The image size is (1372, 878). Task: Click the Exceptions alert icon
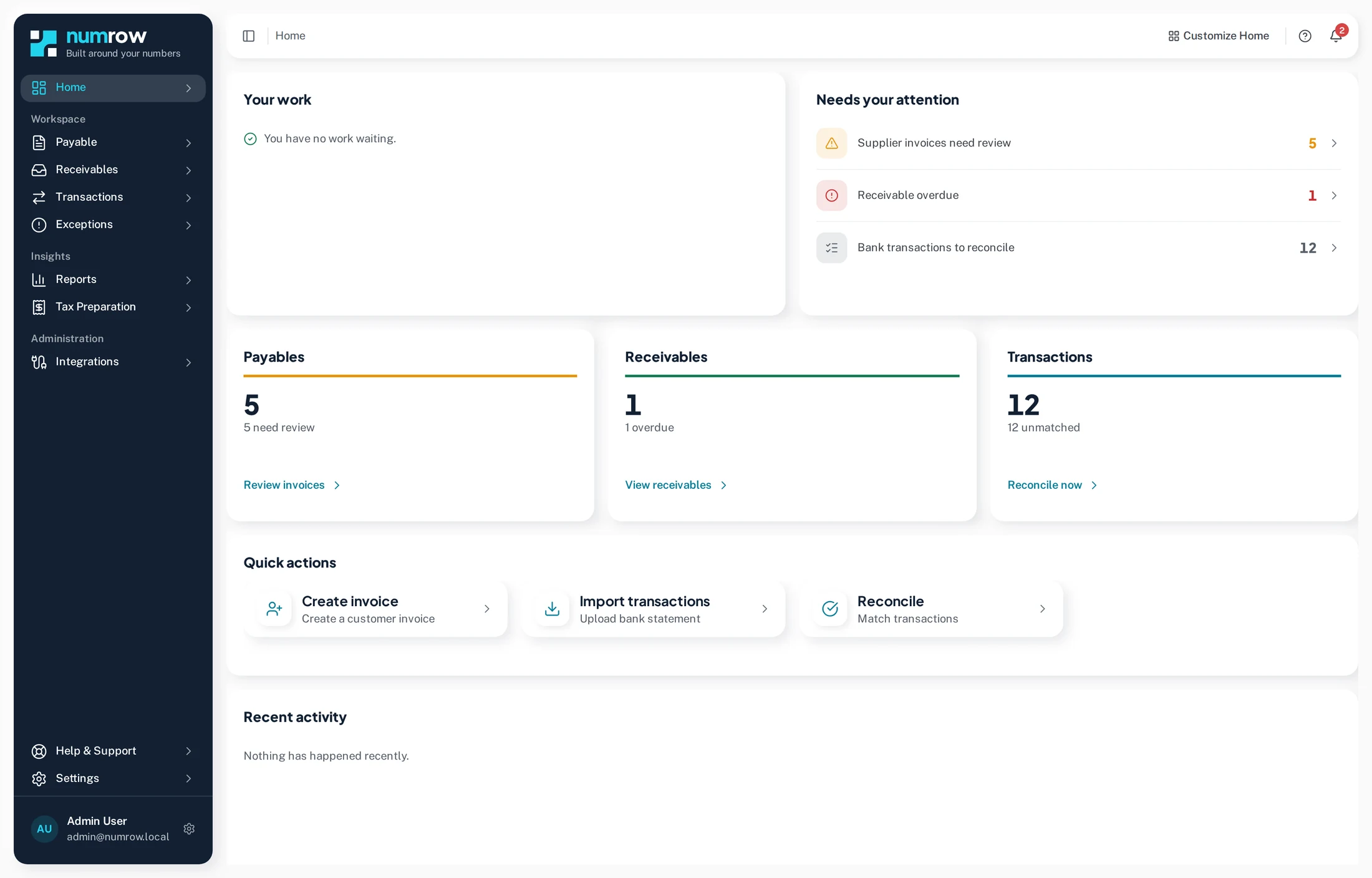click(x=39, y=225)
